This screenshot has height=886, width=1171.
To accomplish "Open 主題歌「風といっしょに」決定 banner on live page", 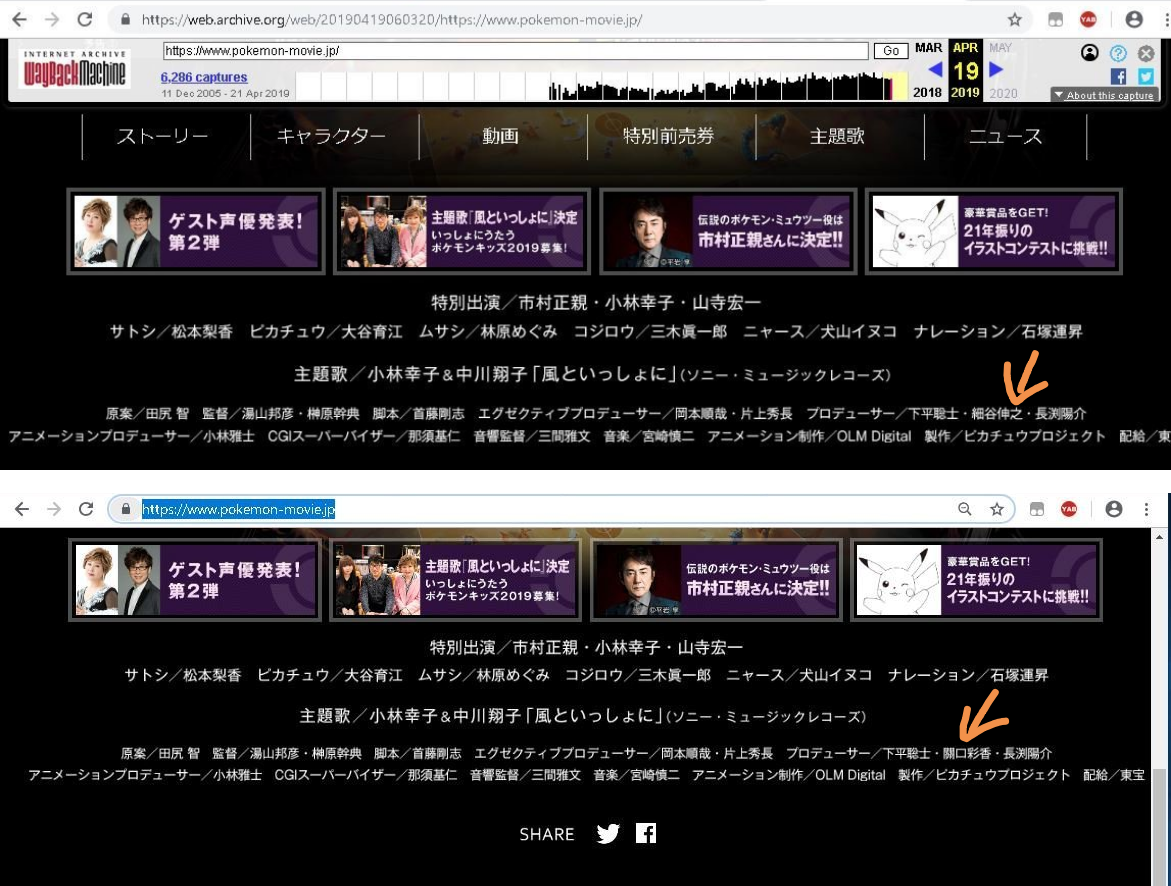I will click(456, 580).
